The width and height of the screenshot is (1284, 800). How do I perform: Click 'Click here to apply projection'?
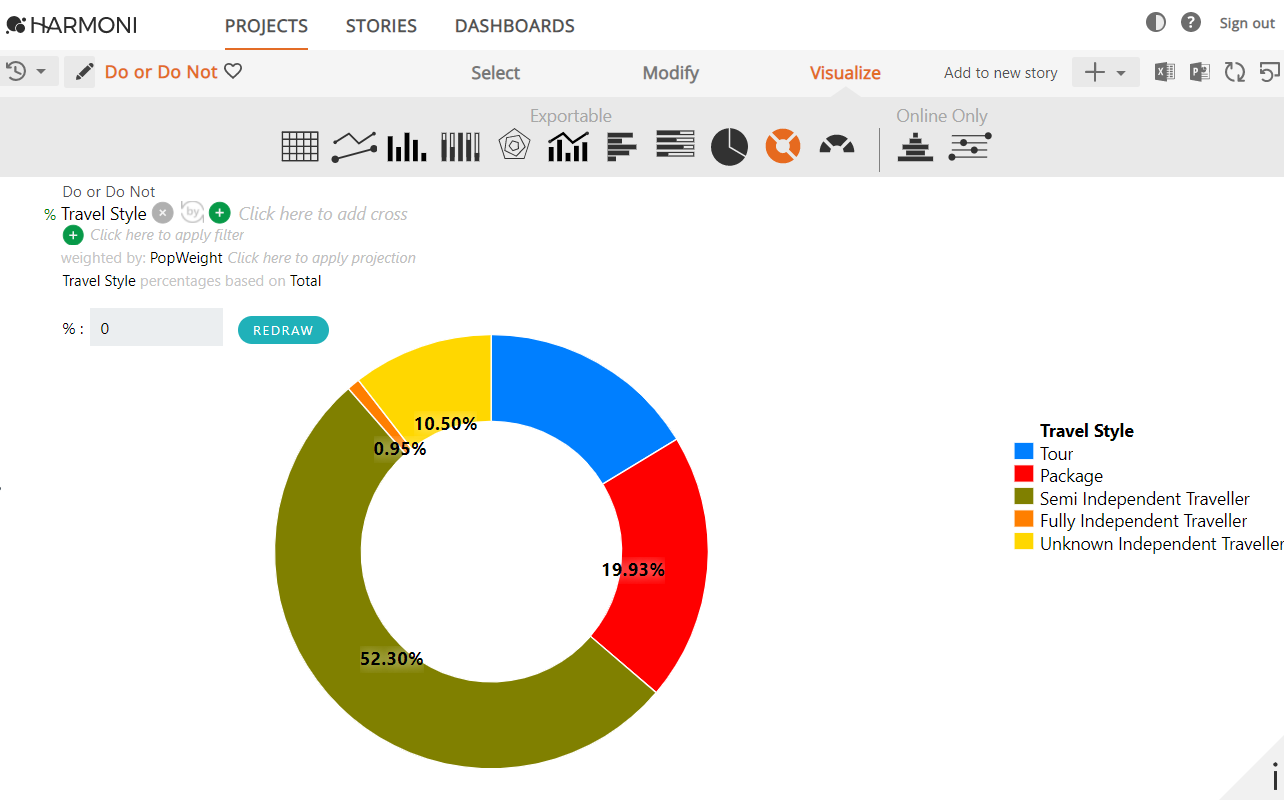[322, 258]
